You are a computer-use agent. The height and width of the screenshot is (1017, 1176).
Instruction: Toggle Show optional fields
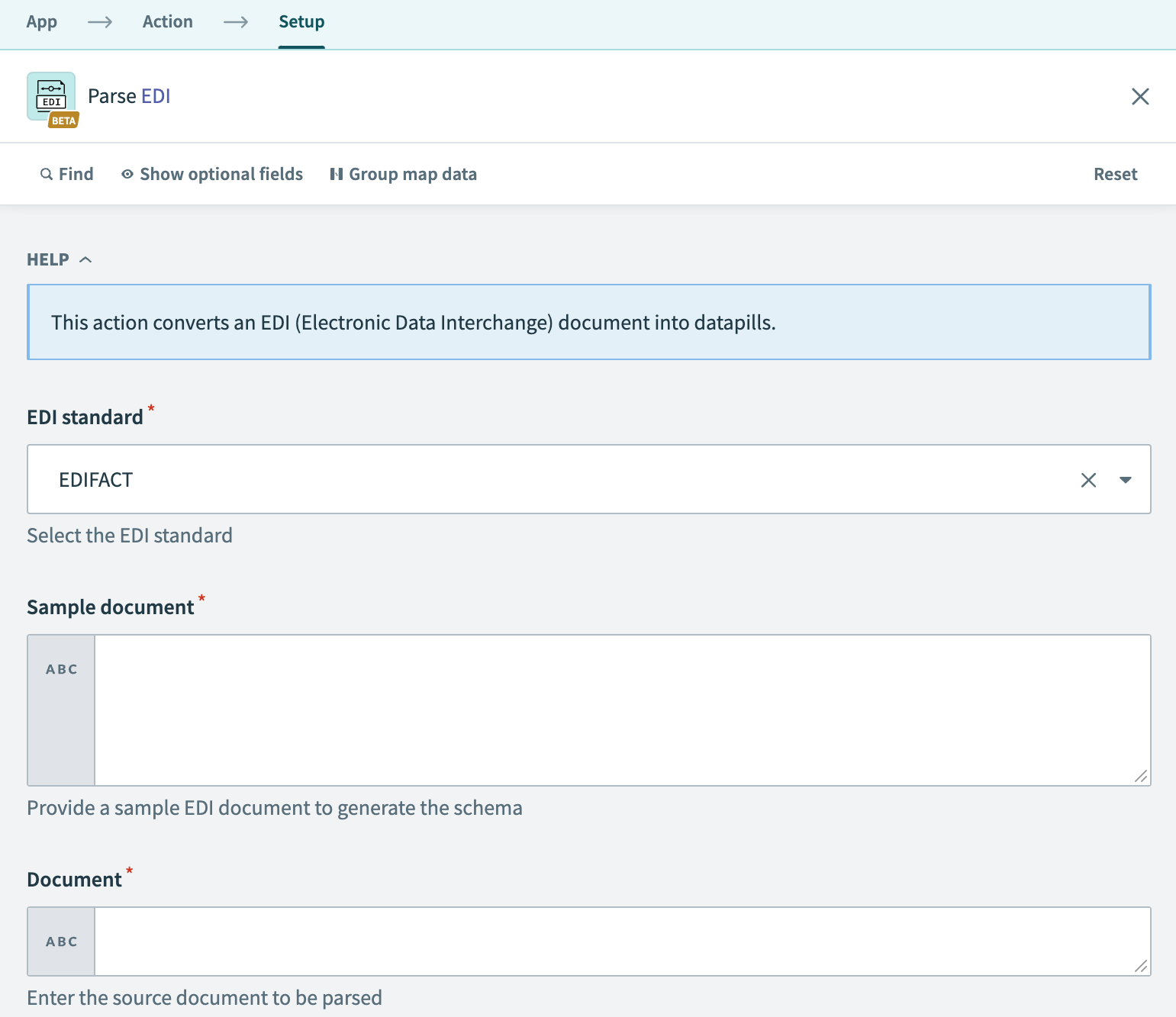click(212, 174)
